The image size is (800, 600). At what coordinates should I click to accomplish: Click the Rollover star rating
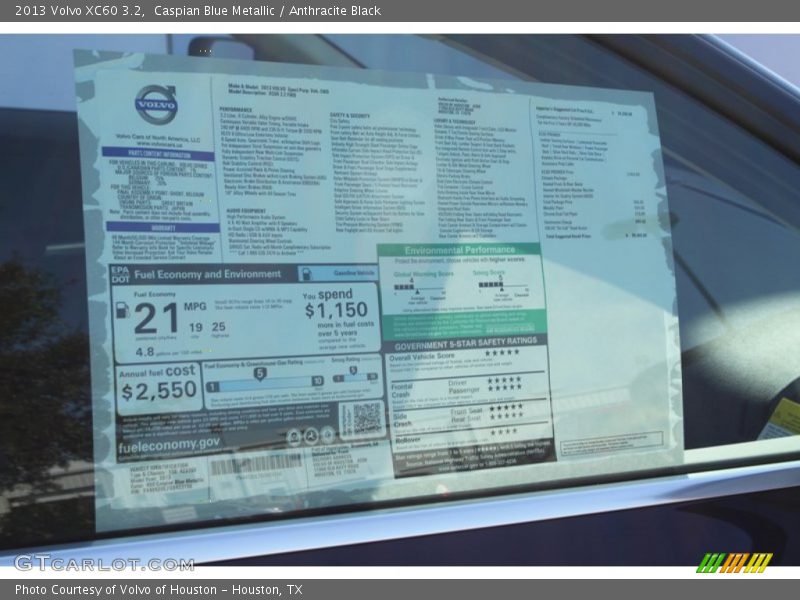click(x=504, y=432)
